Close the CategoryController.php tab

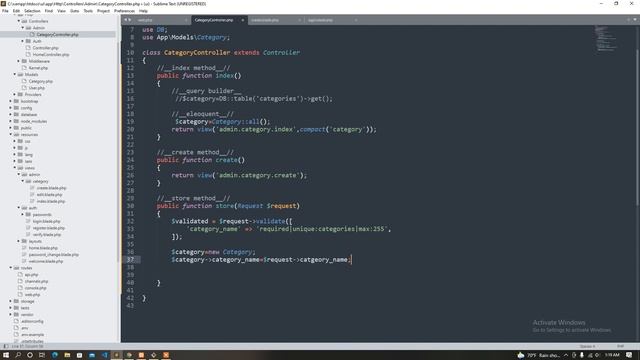(242, 20)
